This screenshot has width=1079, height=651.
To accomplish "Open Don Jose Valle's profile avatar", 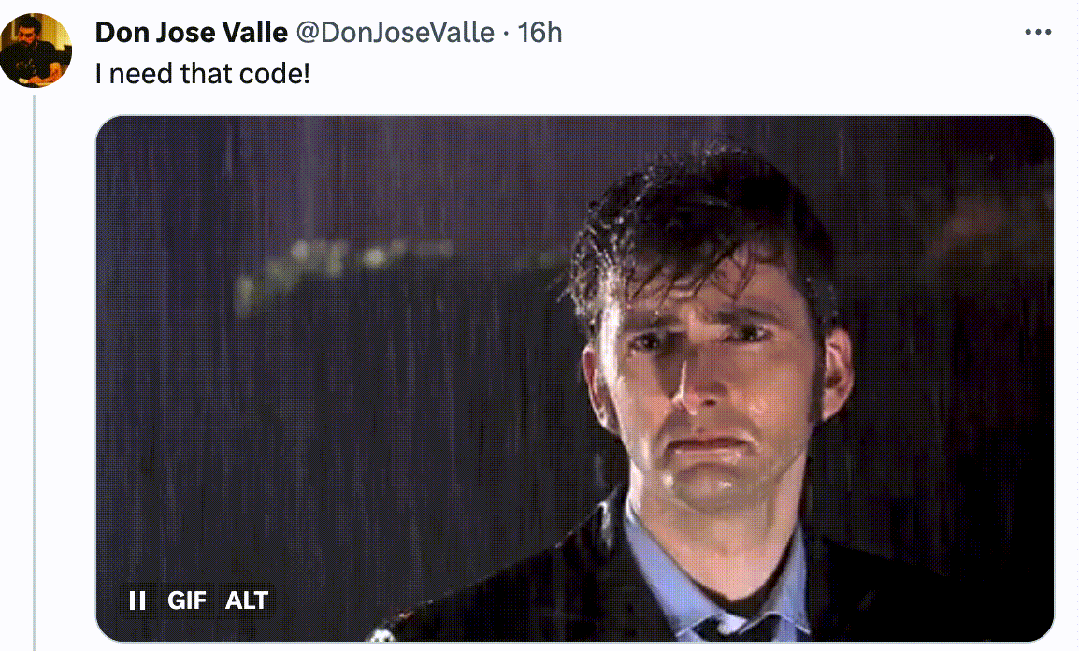I will [35, 50].
